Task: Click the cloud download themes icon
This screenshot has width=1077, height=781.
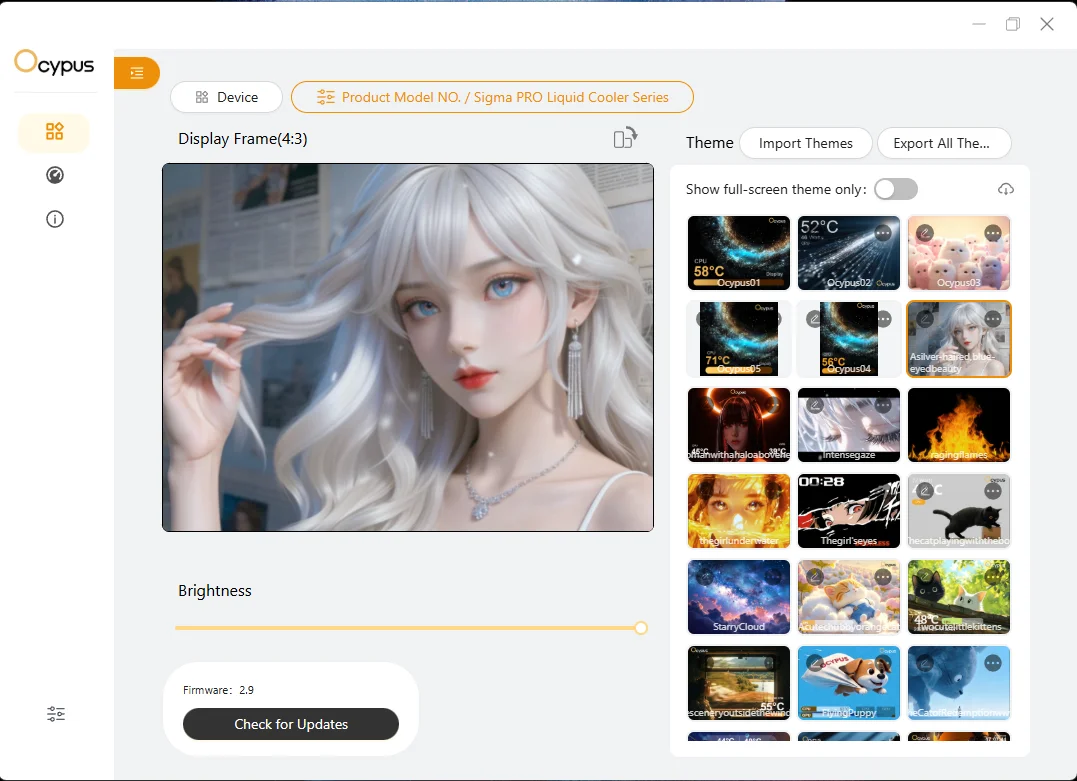Action: click(1006, 189)
